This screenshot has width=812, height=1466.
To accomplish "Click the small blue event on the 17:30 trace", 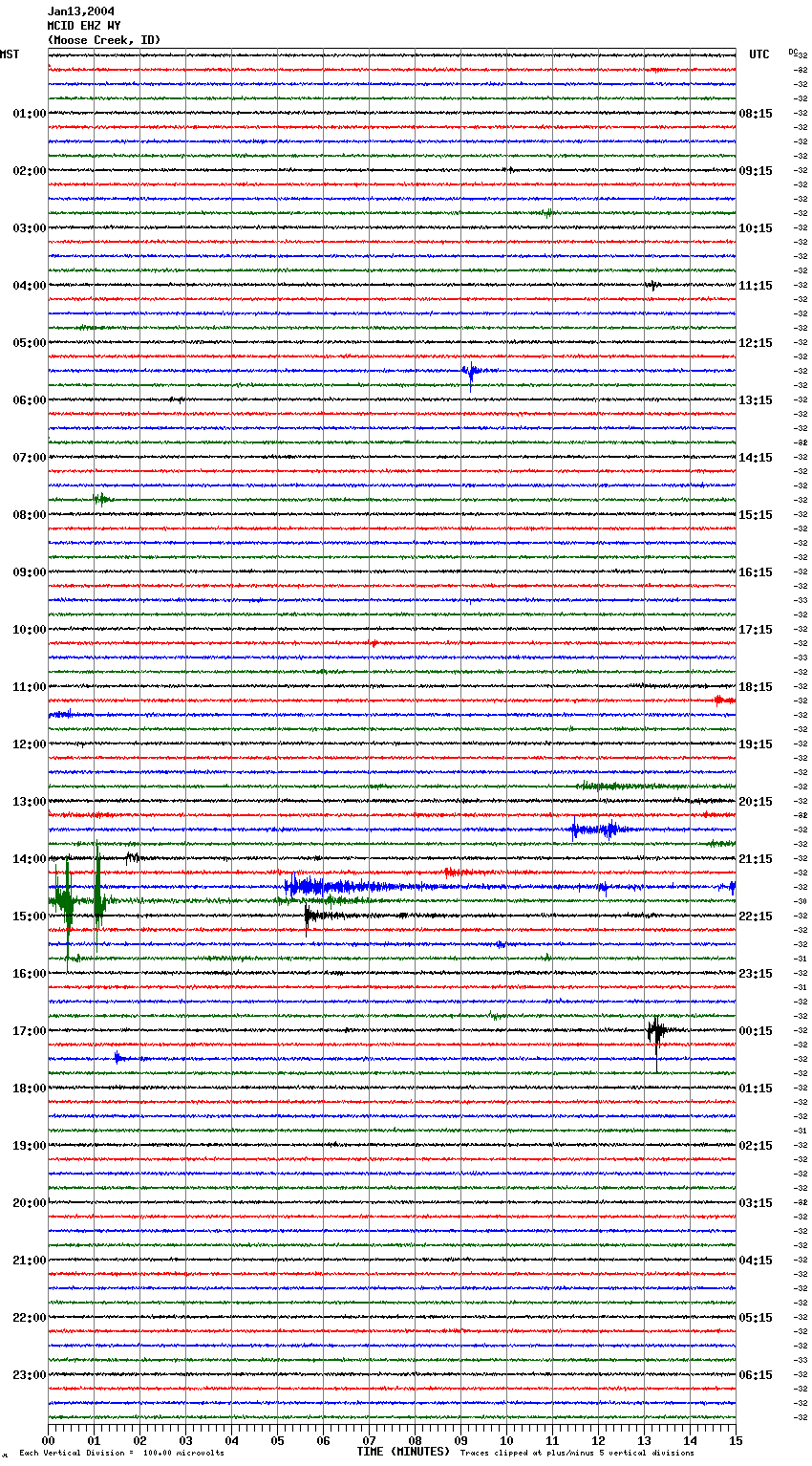I will (x=121, y=1058).
